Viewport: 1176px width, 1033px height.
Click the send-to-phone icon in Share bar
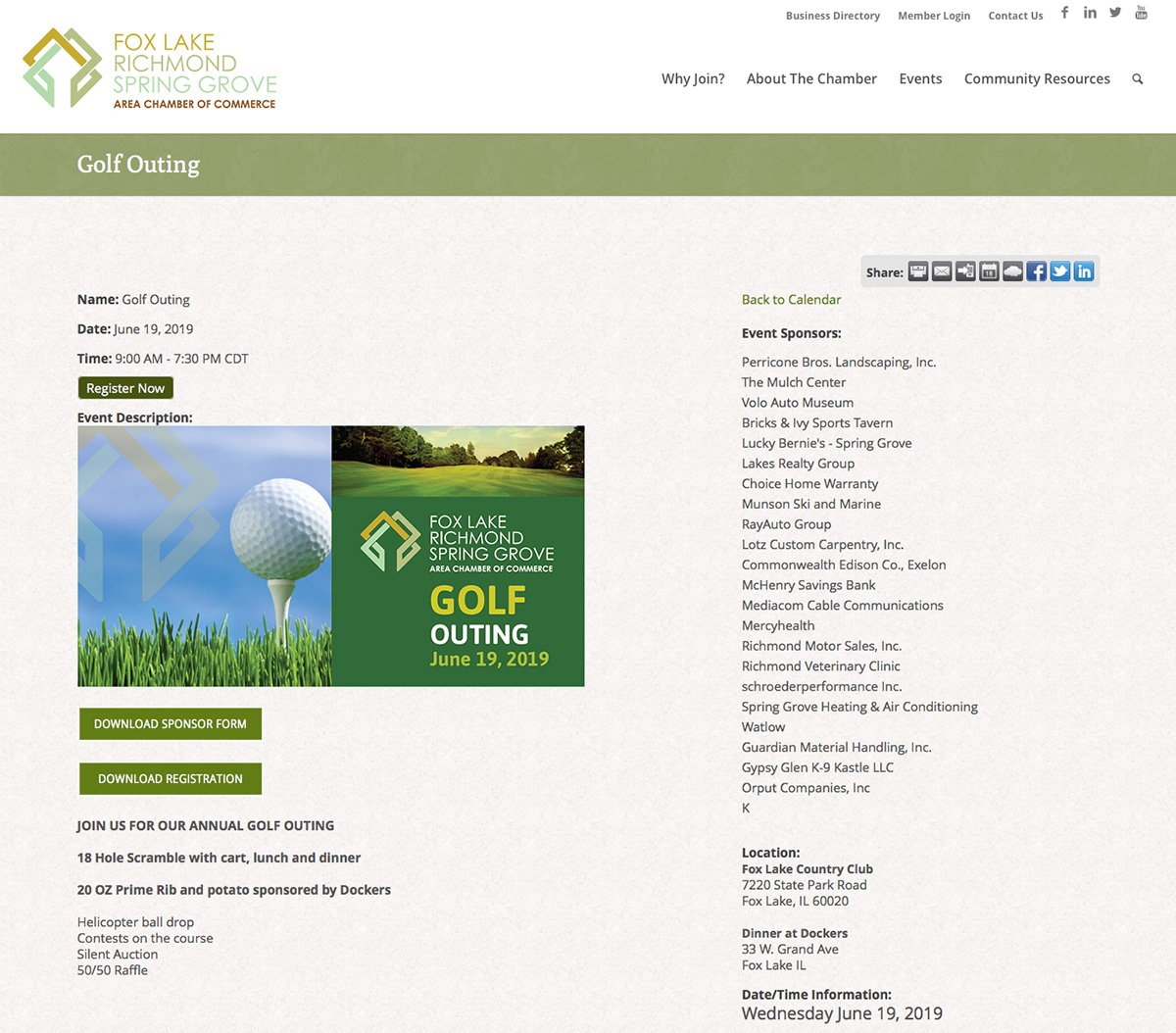click(x=965, y=271)
